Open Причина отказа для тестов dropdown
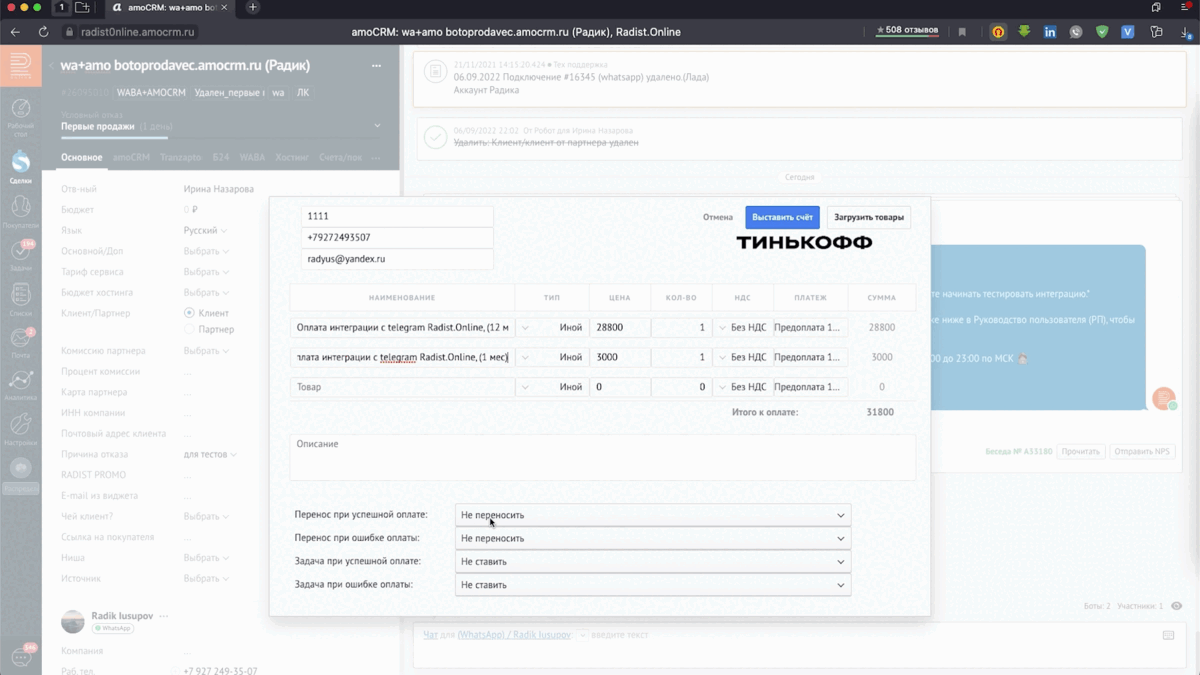The image size is (1200, 675). pos(210,454)
